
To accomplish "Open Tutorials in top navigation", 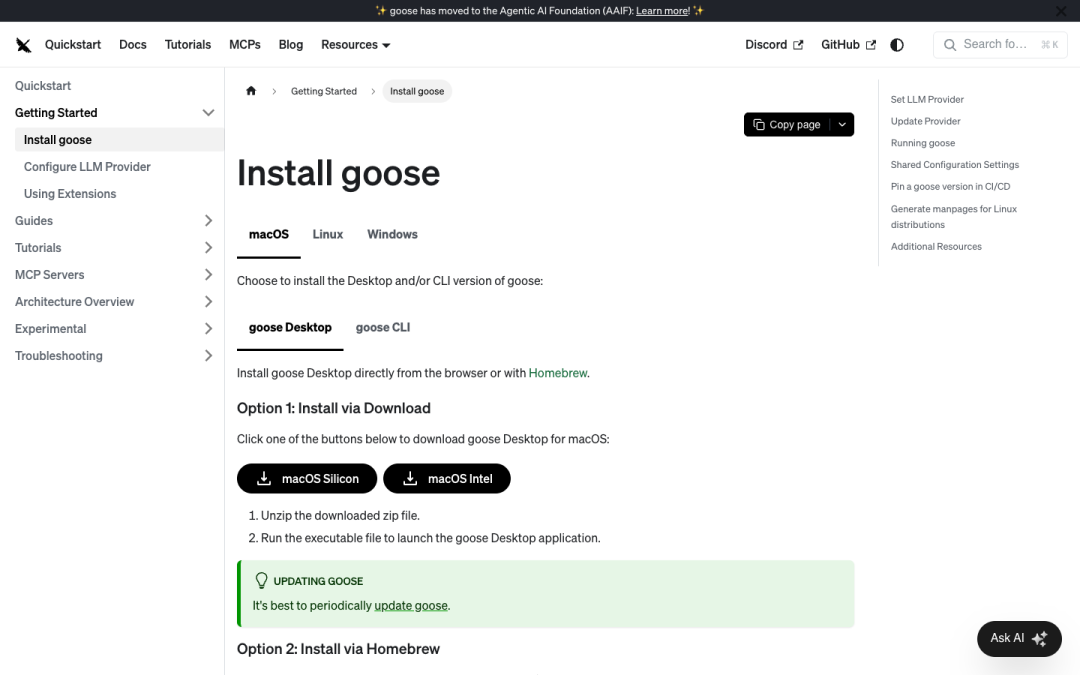I will click(x=188, y=45).
